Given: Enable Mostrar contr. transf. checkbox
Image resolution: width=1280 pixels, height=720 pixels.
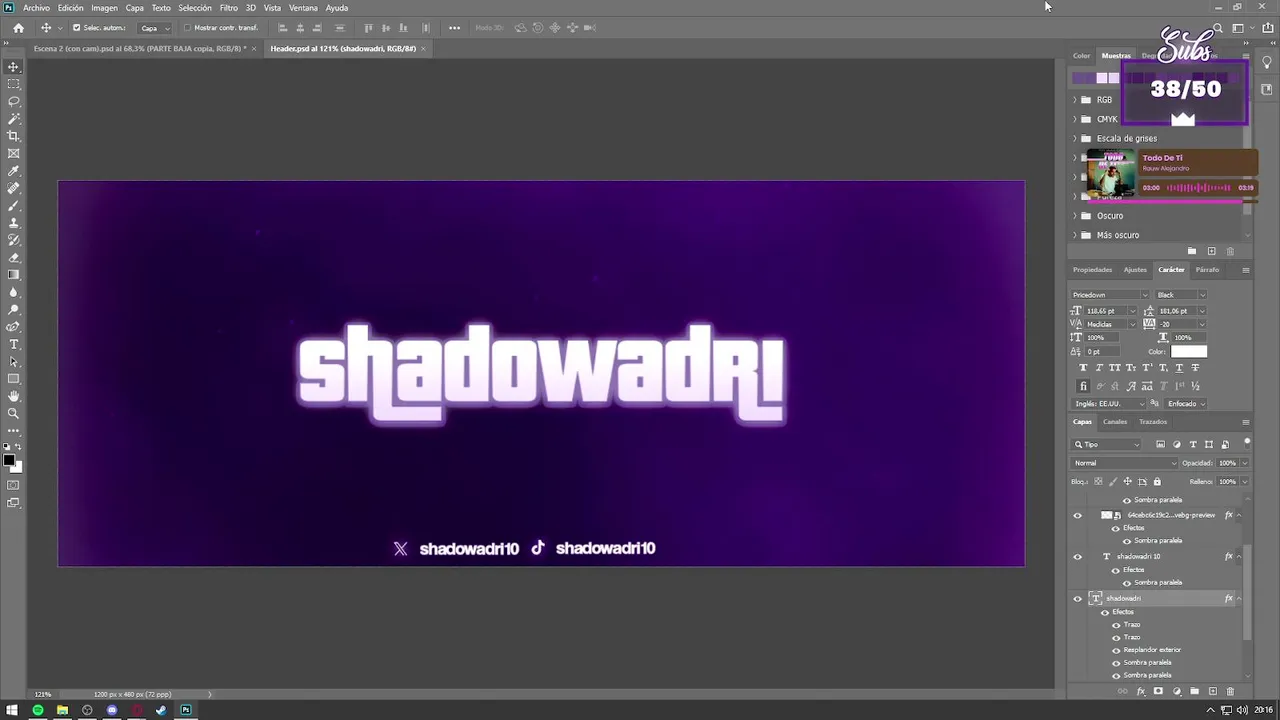Looking at the screenshot, I should coord(187,28).
